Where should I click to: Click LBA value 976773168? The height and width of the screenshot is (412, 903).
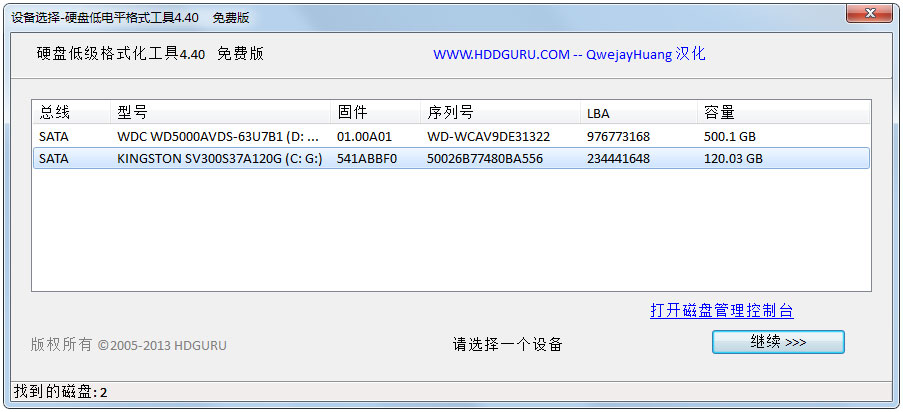click(x=619, y=137)
